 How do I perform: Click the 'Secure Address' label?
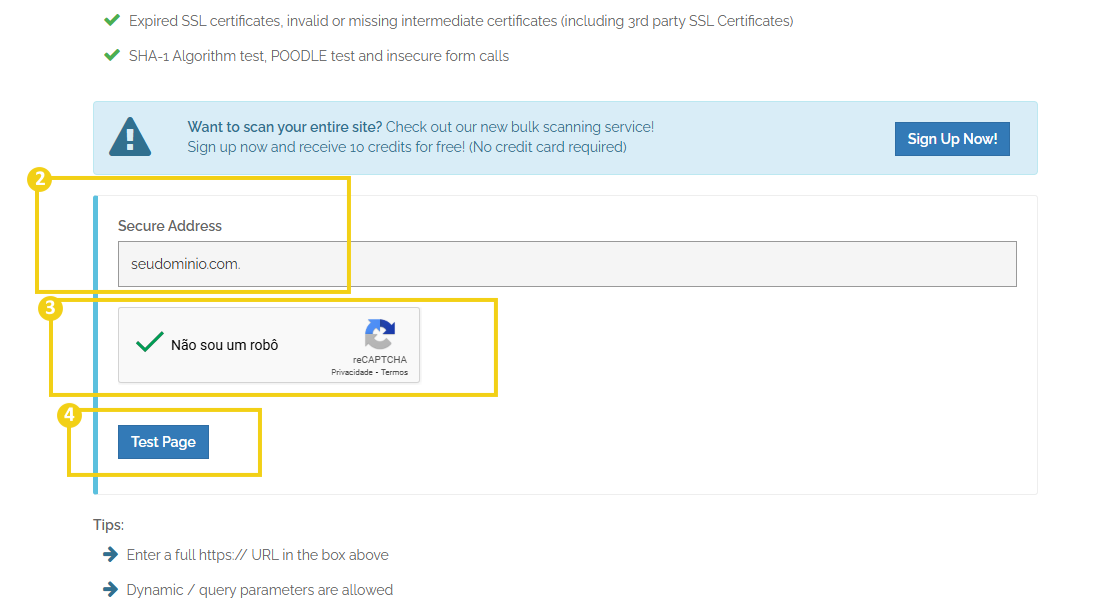point(170,226)
